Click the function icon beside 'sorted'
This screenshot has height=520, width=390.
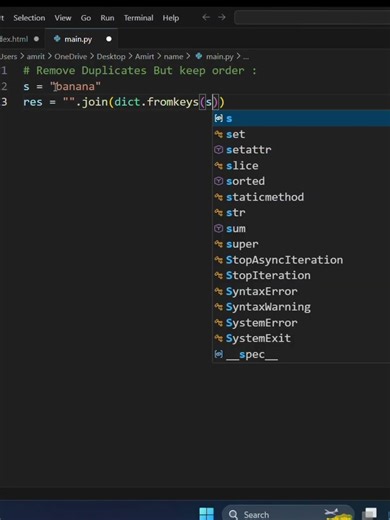click(219, 181)
